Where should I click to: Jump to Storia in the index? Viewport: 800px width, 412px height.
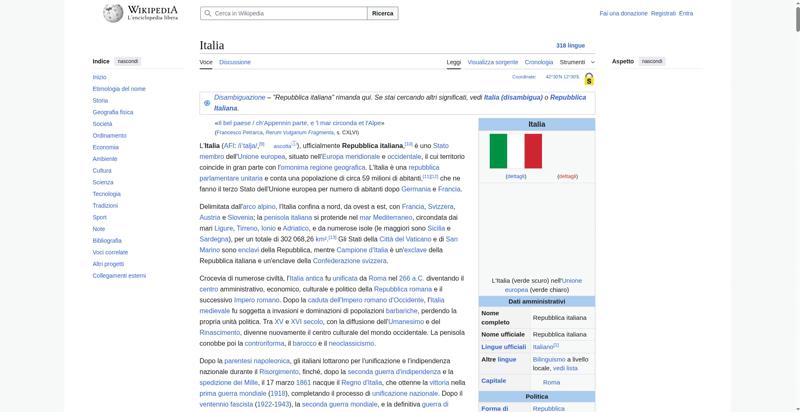click(x=100, y=100)
